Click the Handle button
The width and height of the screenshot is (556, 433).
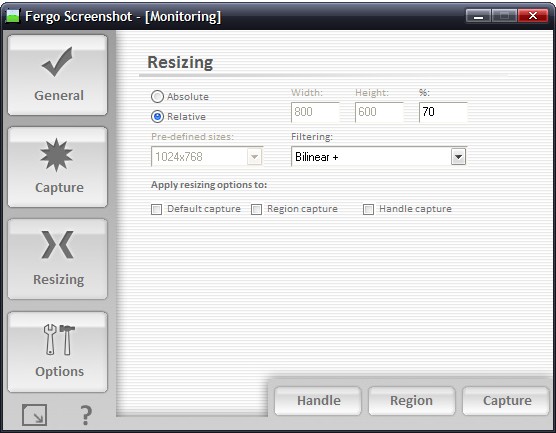(x=318, y=401)
